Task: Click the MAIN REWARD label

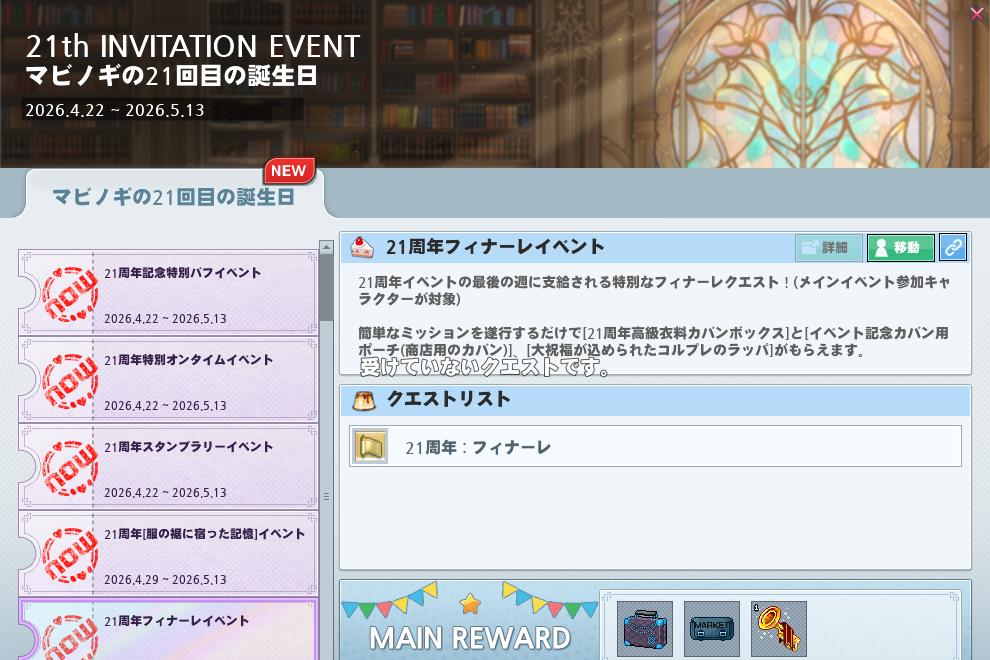Action: click(470, 638)
